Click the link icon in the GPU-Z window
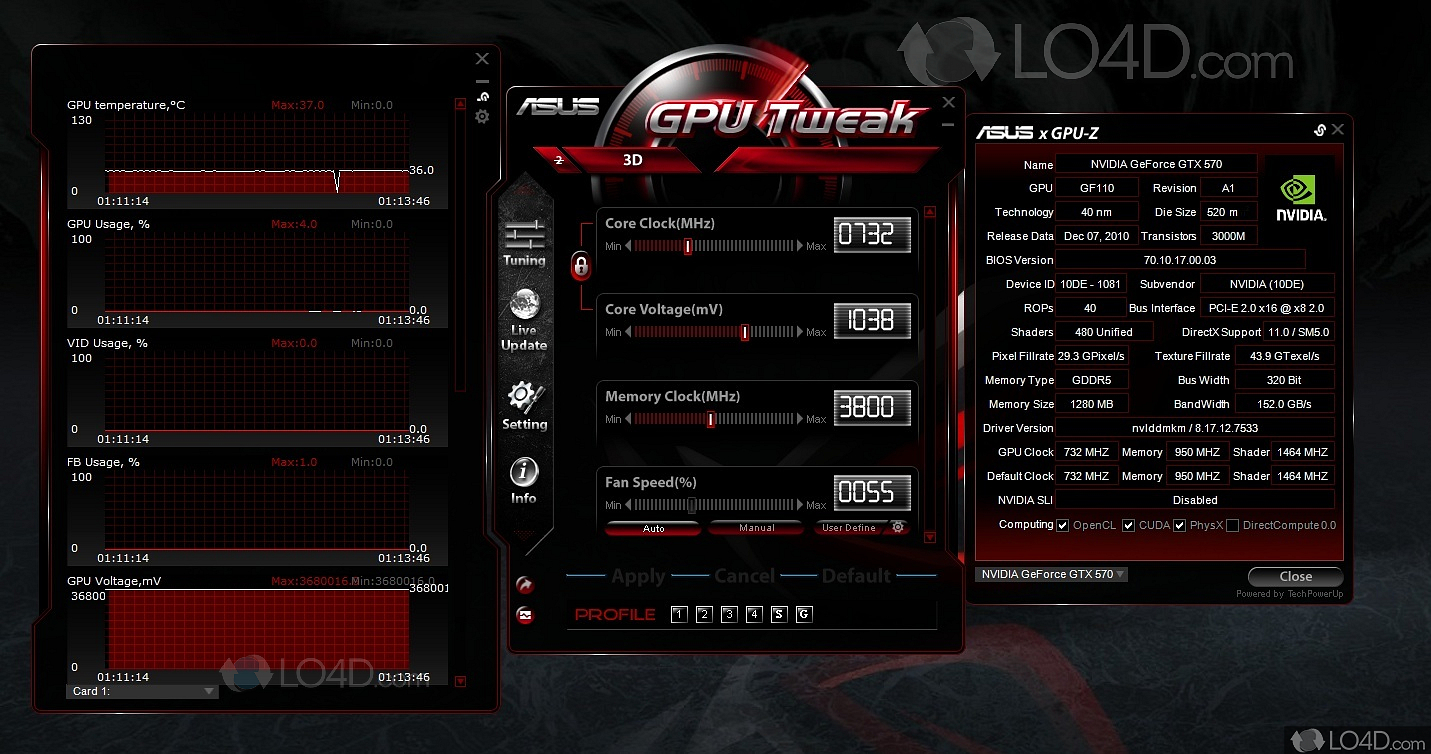The image size is (1431, 754). click(1319, 130)
